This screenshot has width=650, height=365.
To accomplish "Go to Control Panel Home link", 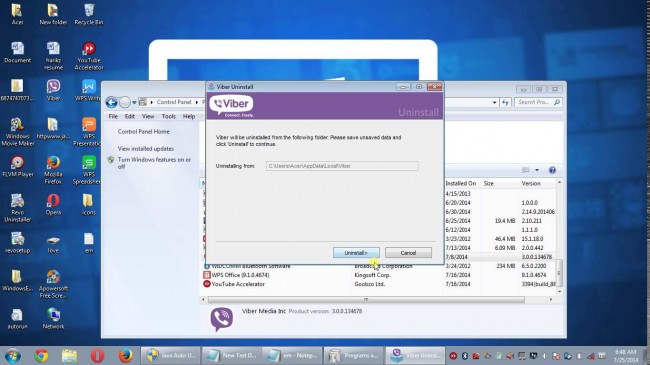I will [143, 131].
